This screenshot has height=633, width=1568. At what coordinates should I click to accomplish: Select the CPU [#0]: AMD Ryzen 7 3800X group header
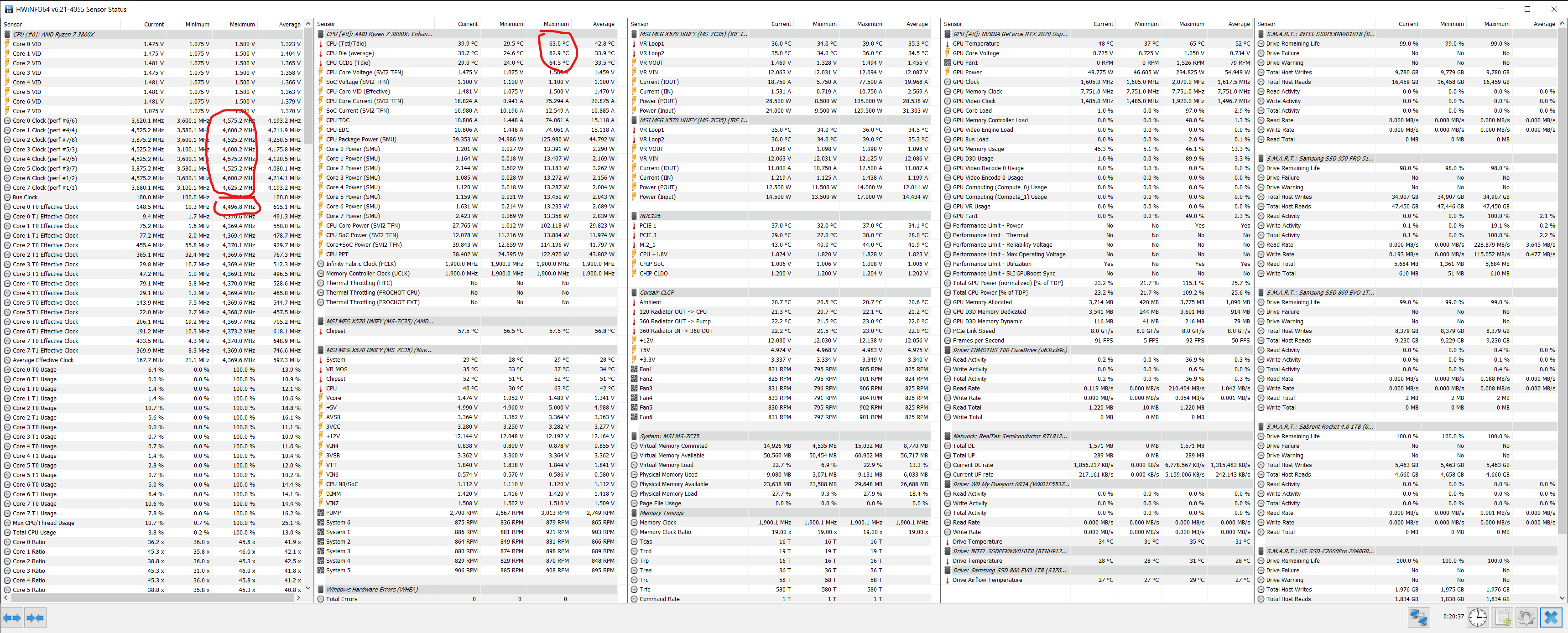pyautogui.click(x=53, y=34)
